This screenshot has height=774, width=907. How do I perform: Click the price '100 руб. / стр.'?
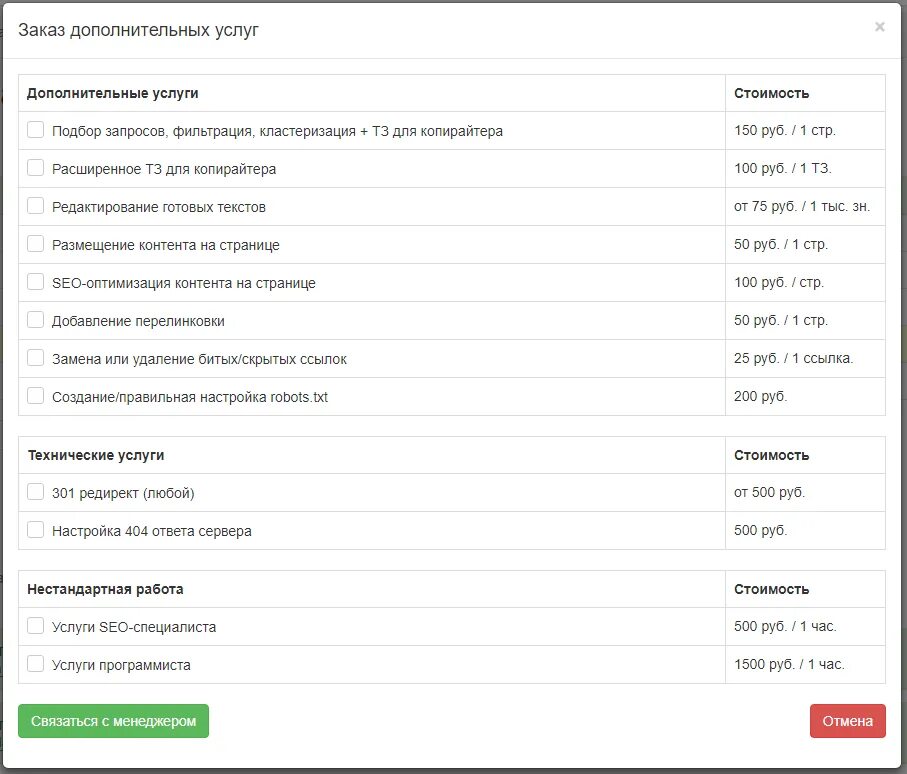click(779, 282)
